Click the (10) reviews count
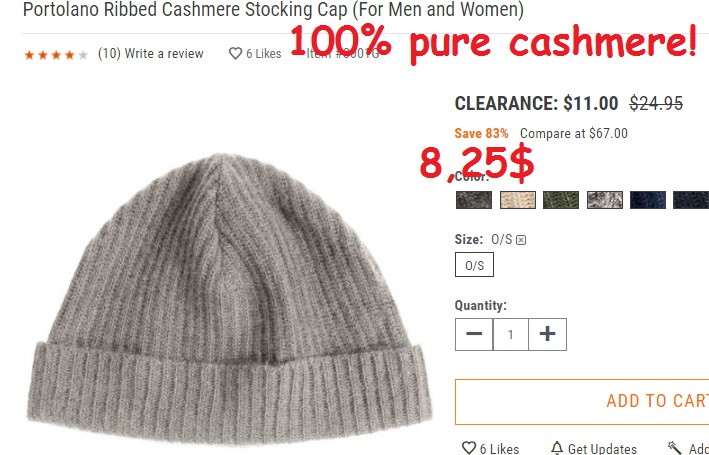Viewport: 709px width, 455px height. pyautogui.click(x=109, y=54)
